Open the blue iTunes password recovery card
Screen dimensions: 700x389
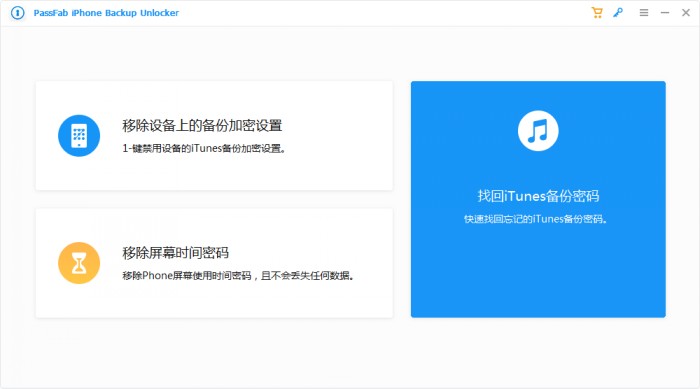point(538,199)
